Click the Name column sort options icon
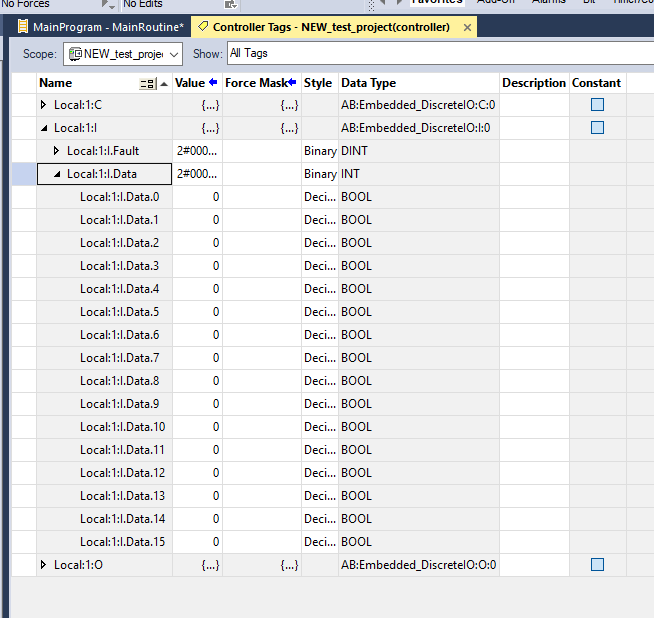The height and width of the screenshot is (618, 654). pos(148,83)
